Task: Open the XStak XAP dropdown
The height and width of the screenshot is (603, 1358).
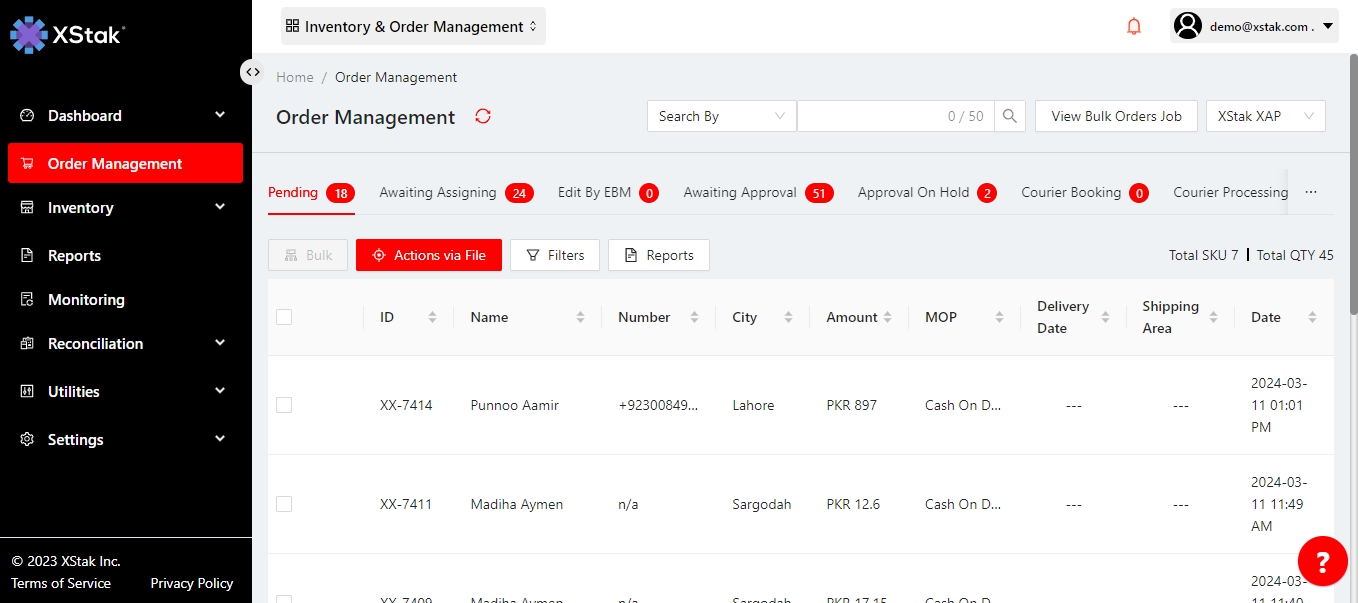Action: [x=1265, y=116]
